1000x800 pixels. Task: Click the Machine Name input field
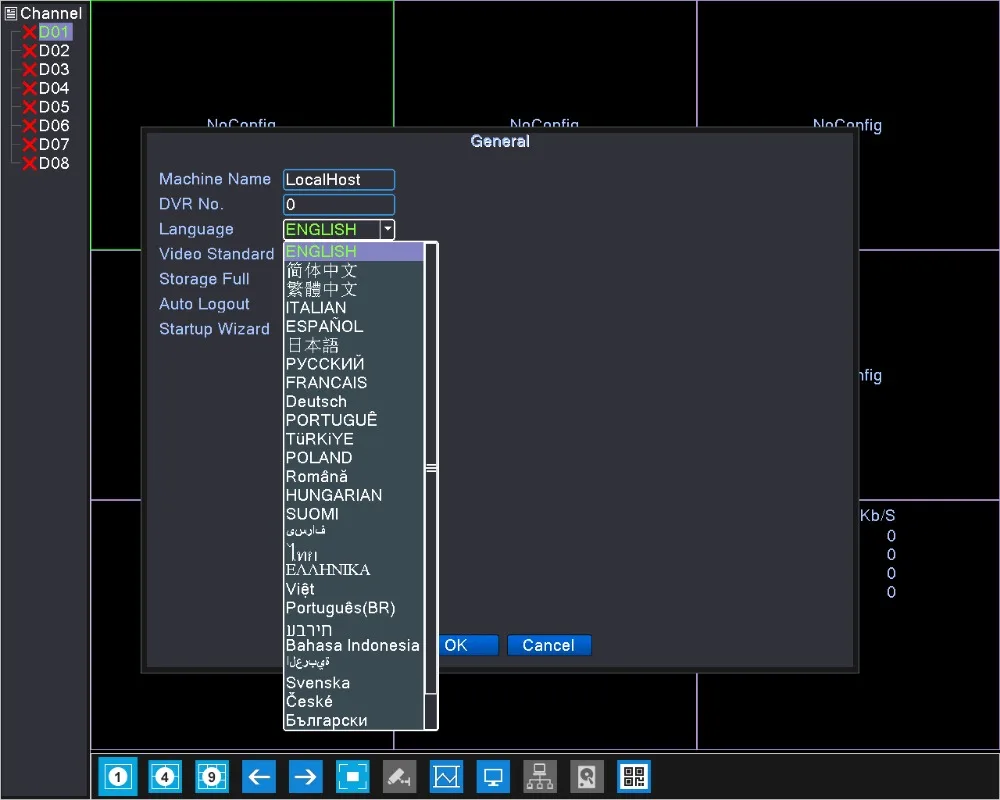pyautogui.click(x=339, y=179)
